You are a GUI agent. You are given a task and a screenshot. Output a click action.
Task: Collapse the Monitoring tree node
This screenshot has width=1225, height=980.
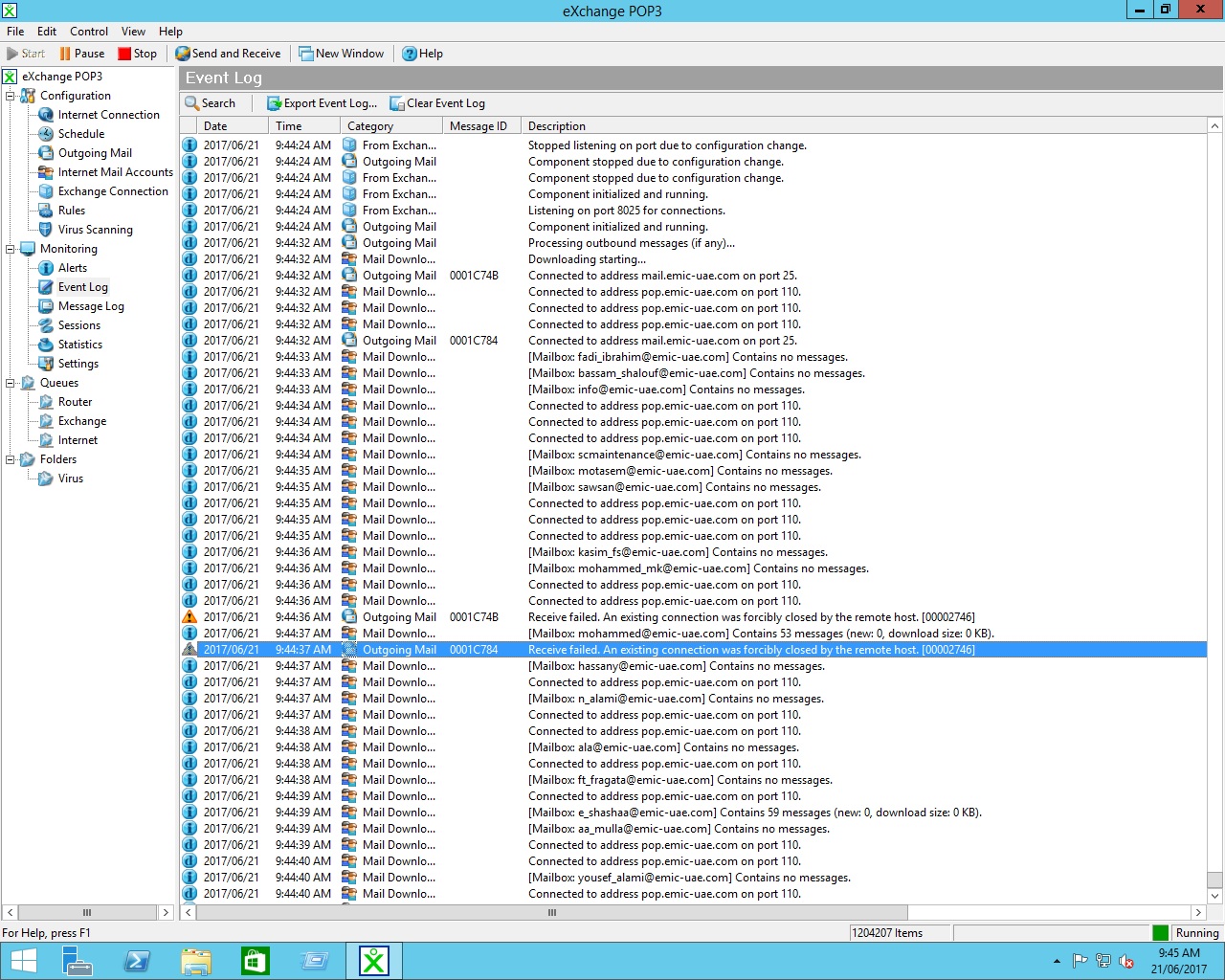(11, 249)
